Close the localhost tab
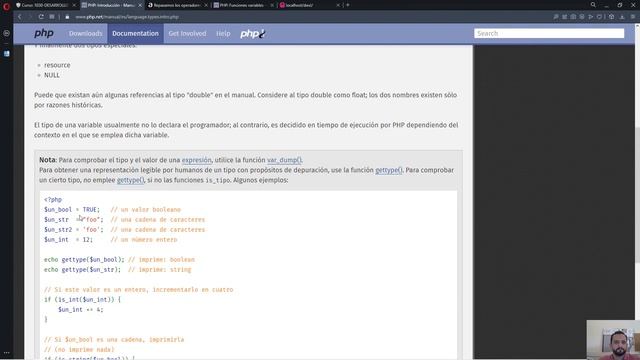 coord(338,5)
